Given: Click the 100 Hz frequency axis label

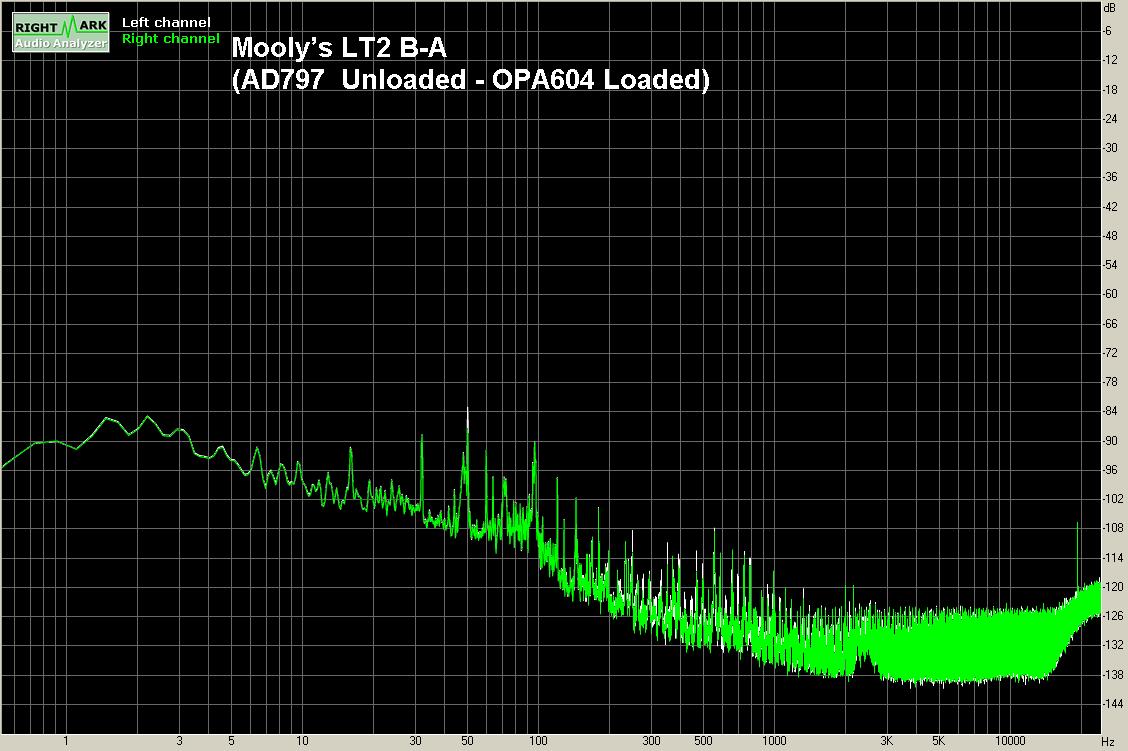Looking at the screenshot, I should (x=538, y=741).
